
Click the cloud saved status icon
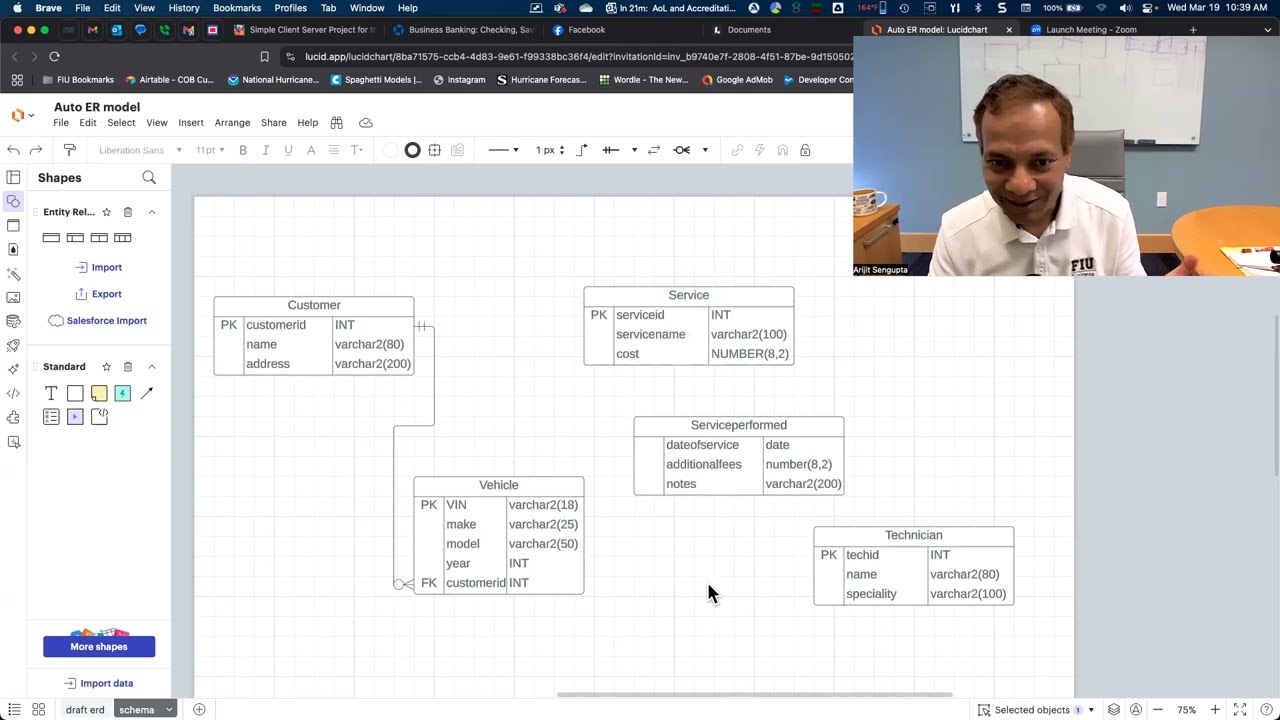tap(366, 123)
